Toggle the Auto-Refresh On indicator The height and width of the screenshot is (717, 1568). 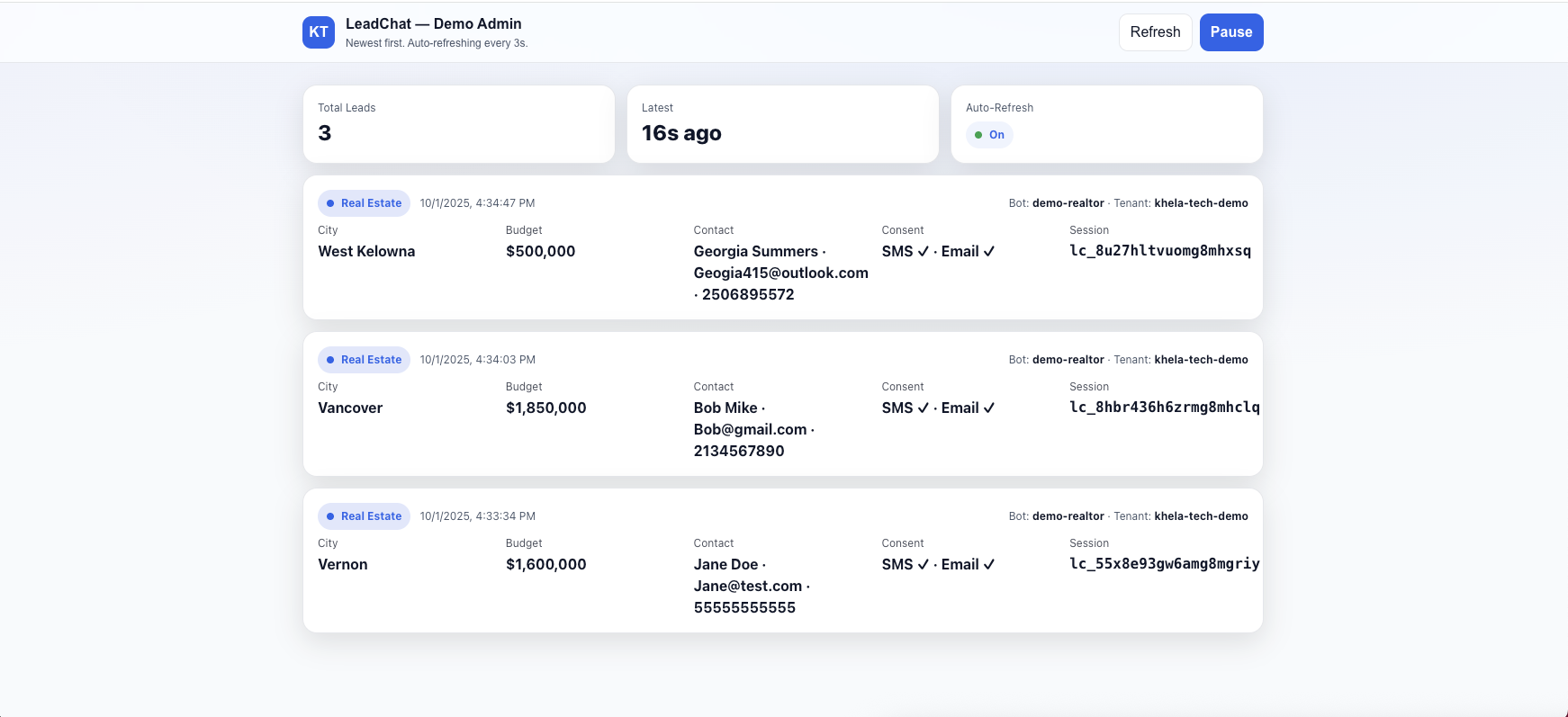(x=989, y=135)
